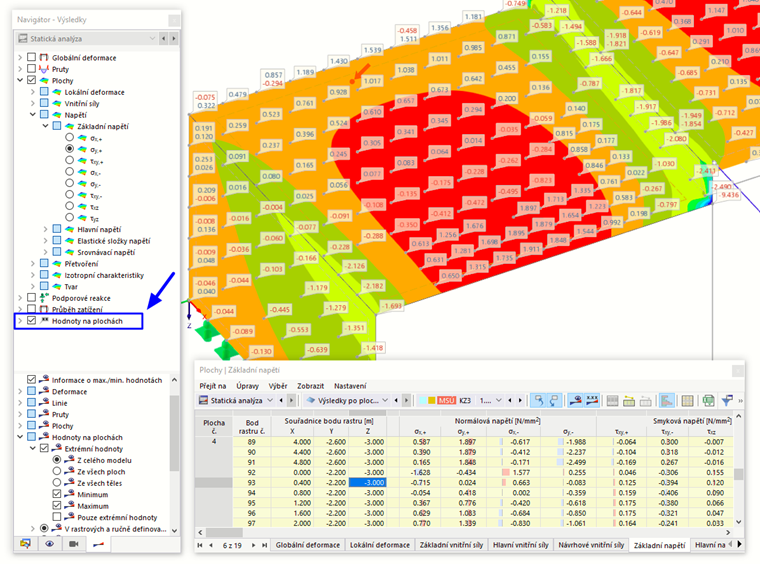Toggle the colored bars in table icon
The image size is (760, 564).
[x=667, y=400]
